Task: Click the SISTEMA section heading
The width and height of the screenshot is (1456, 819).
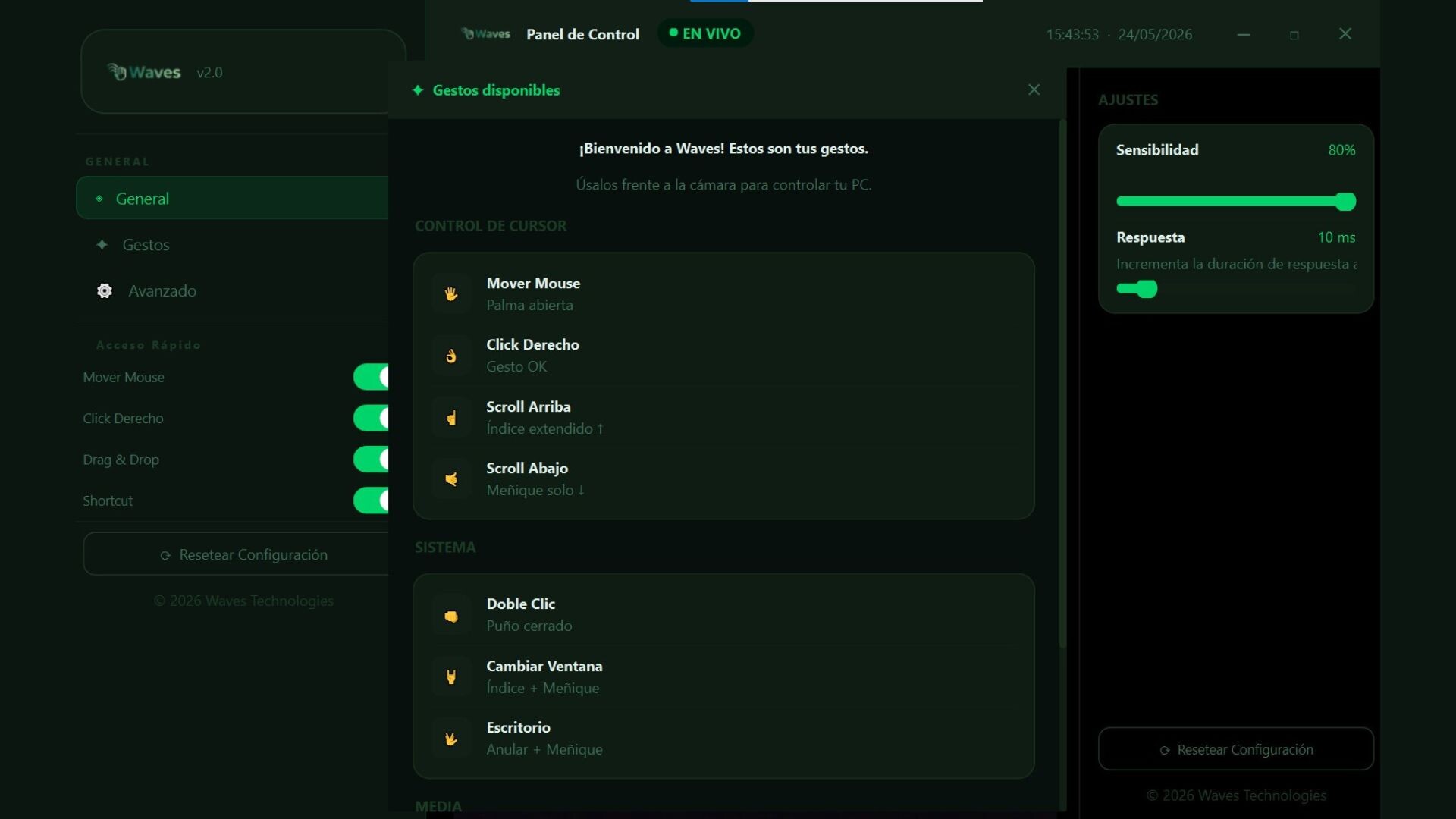Action: pos(445,548)
